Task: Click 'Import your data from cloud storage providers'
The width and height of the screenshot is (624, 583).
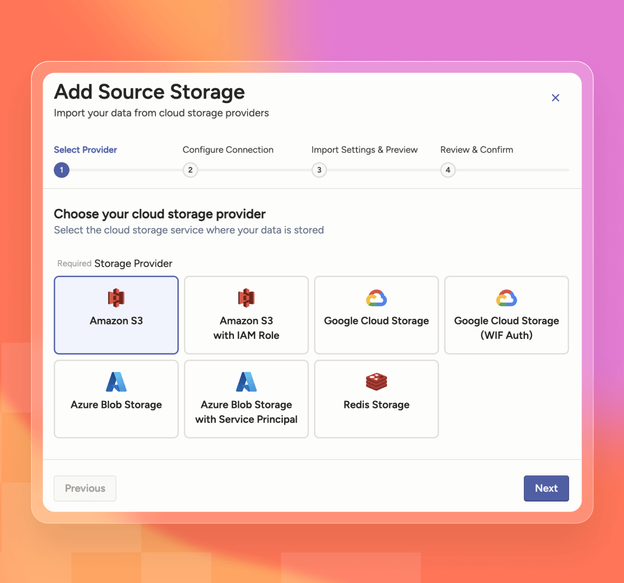Action: point(161,113)
